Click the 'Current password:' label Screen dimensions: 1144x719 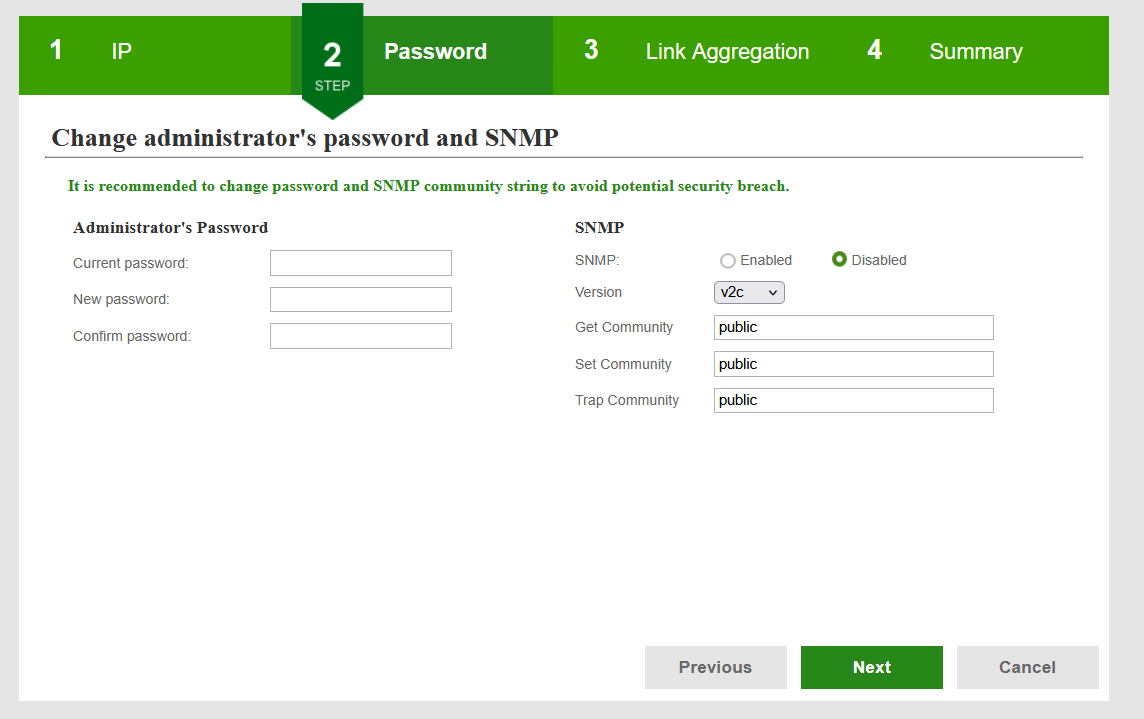[x=131, y=264]
